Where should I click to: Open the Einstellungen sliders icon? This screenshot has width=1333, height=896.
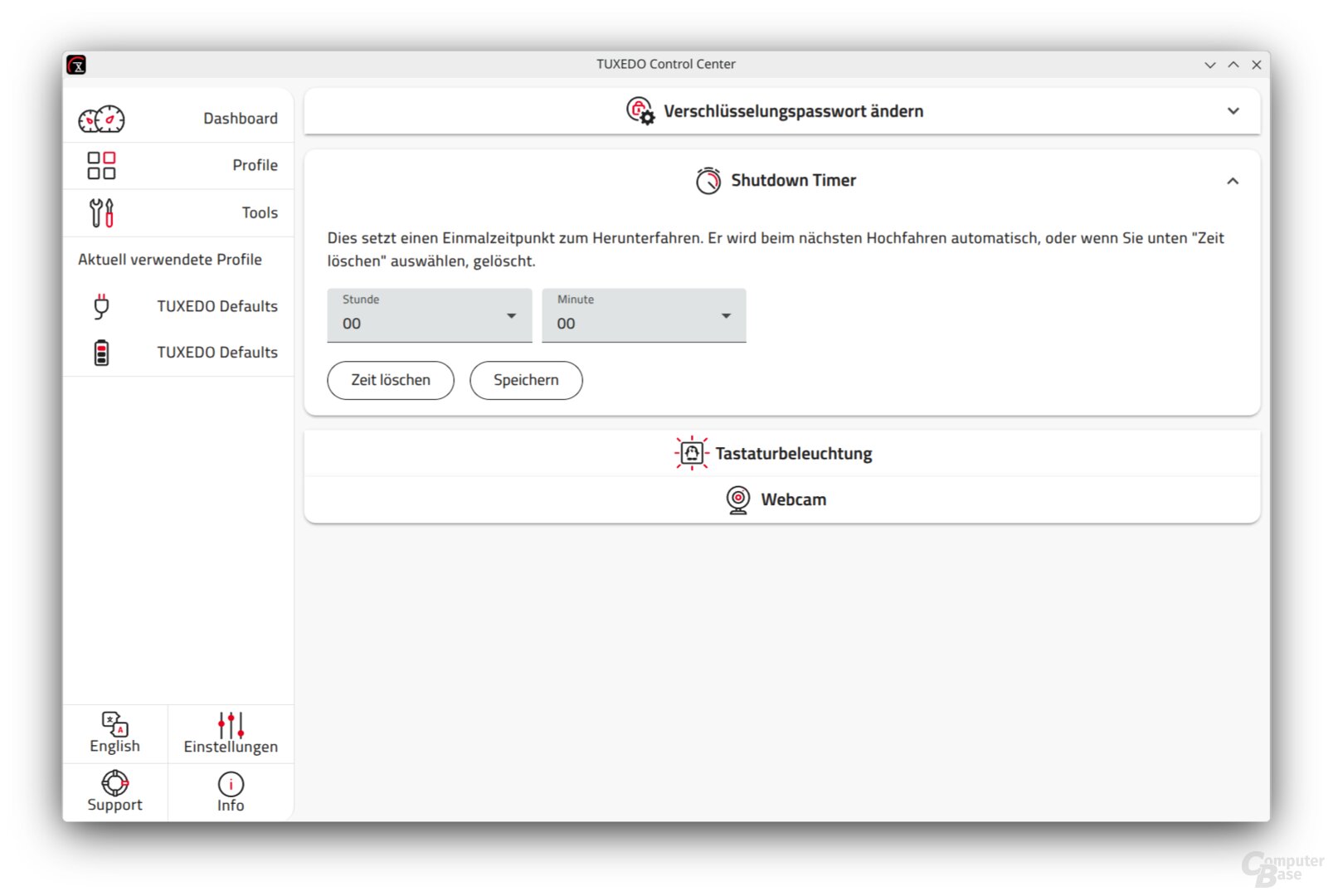(x=231, y=724)
